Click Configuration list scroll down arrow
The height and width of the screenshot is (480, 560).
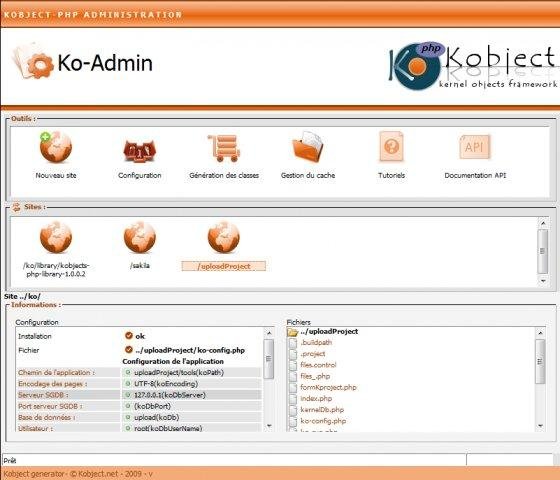tap(269, 426)
